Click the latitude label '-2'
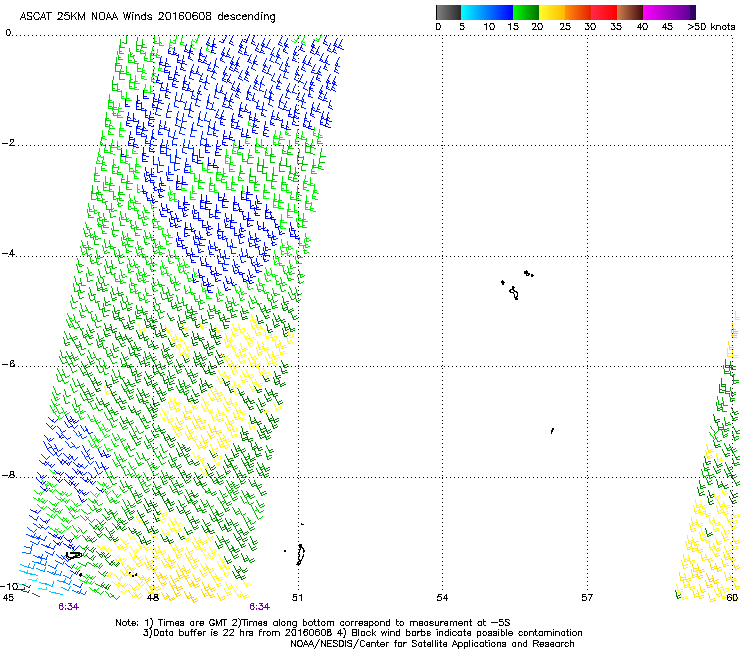 [9, 143]
